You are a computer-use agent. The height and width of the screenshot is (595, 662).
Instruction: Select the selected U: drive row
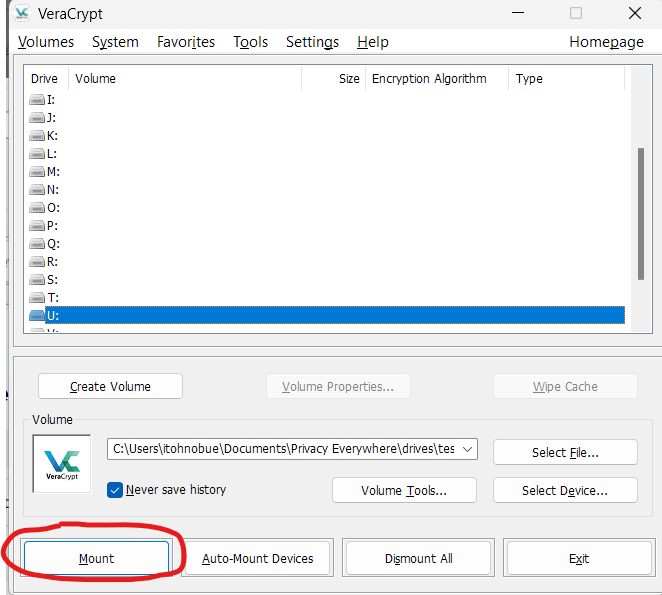[x=327, y=315]
